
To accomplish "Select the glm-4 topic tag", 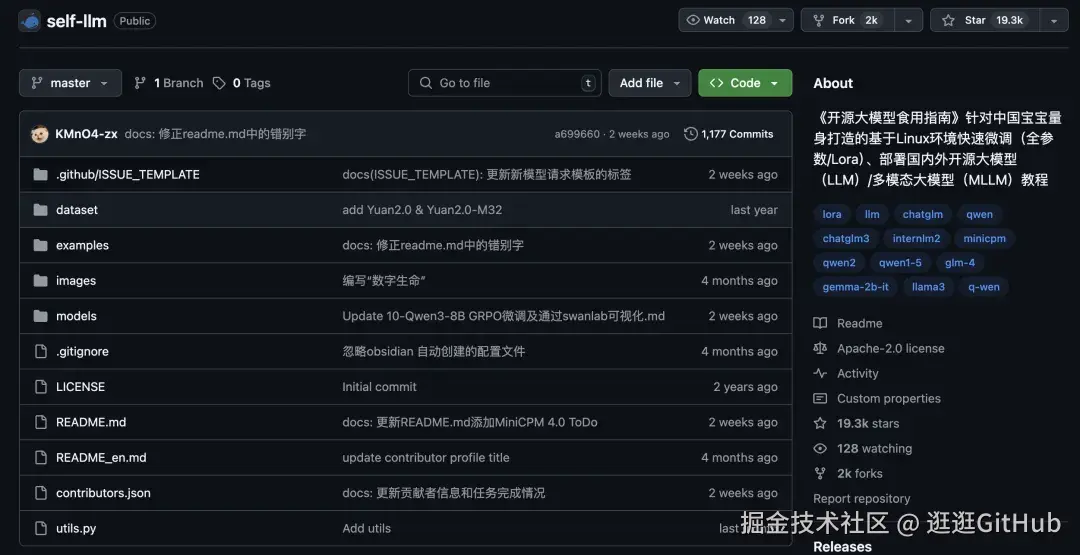I will [959, 263].
